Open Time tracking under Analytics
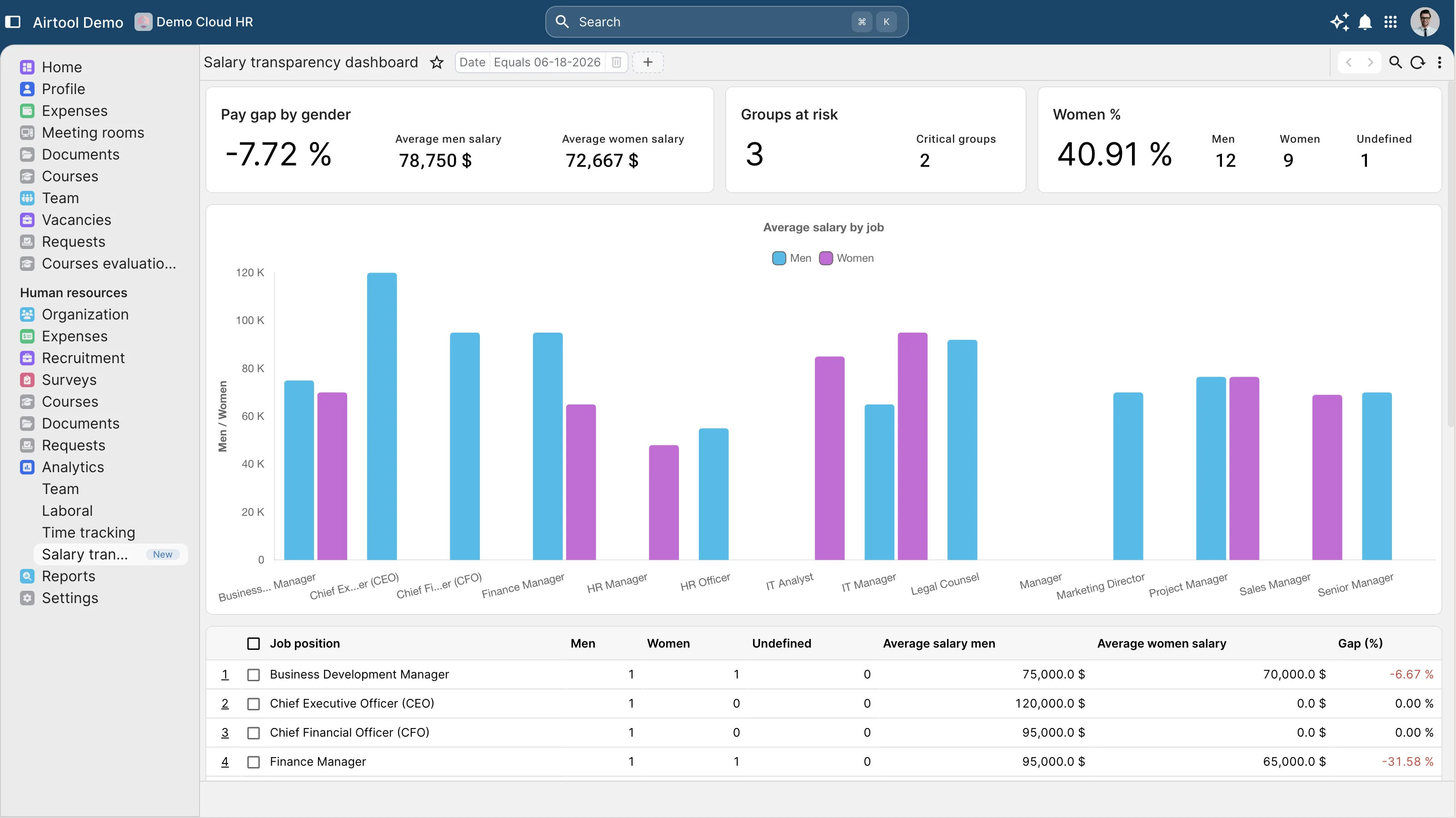This screenshot has width=1456, height=818. click(89, 533)
